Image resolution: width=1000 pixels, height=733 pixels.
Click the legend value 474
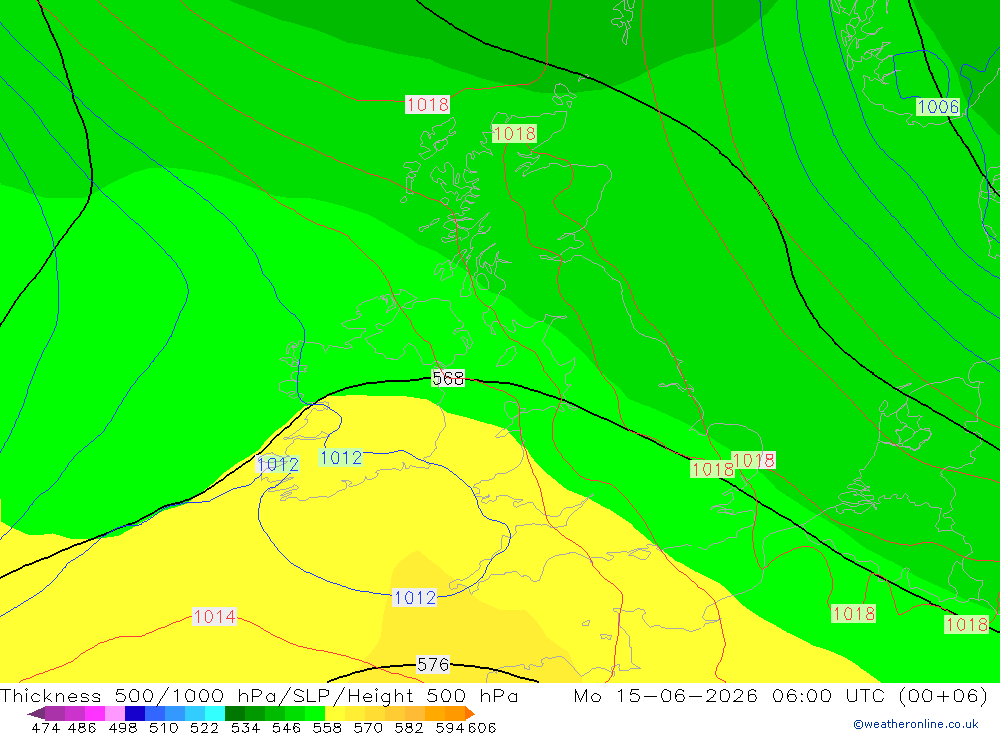click(x=46, y=727)
